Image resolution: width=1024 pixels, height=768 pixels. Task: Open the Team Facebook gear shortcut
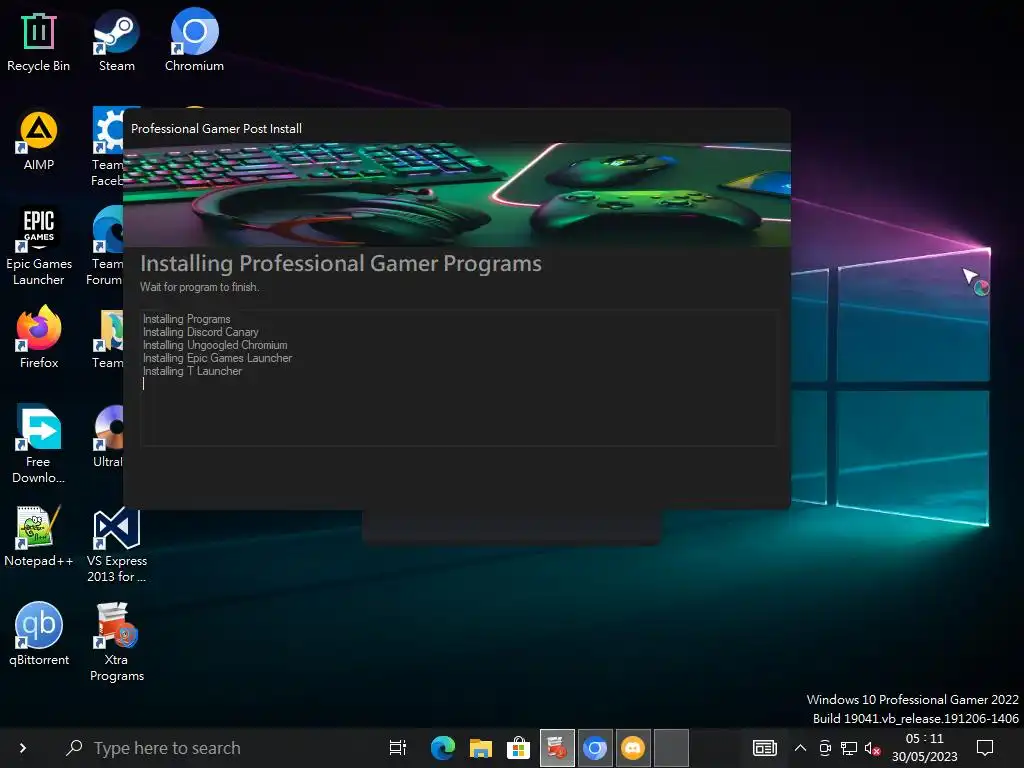click(108, 147)
